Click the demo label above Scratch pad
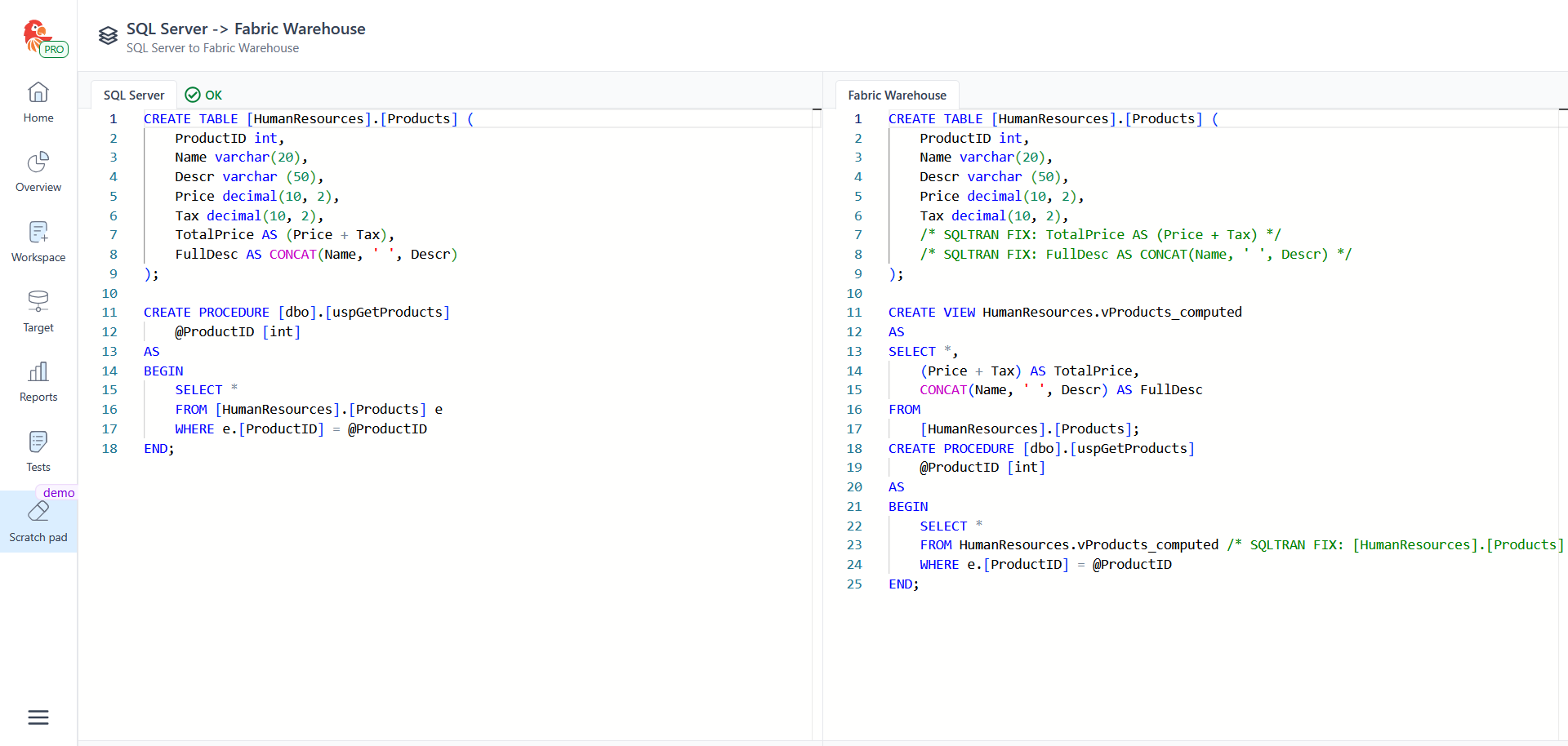 tap(59, 493)
